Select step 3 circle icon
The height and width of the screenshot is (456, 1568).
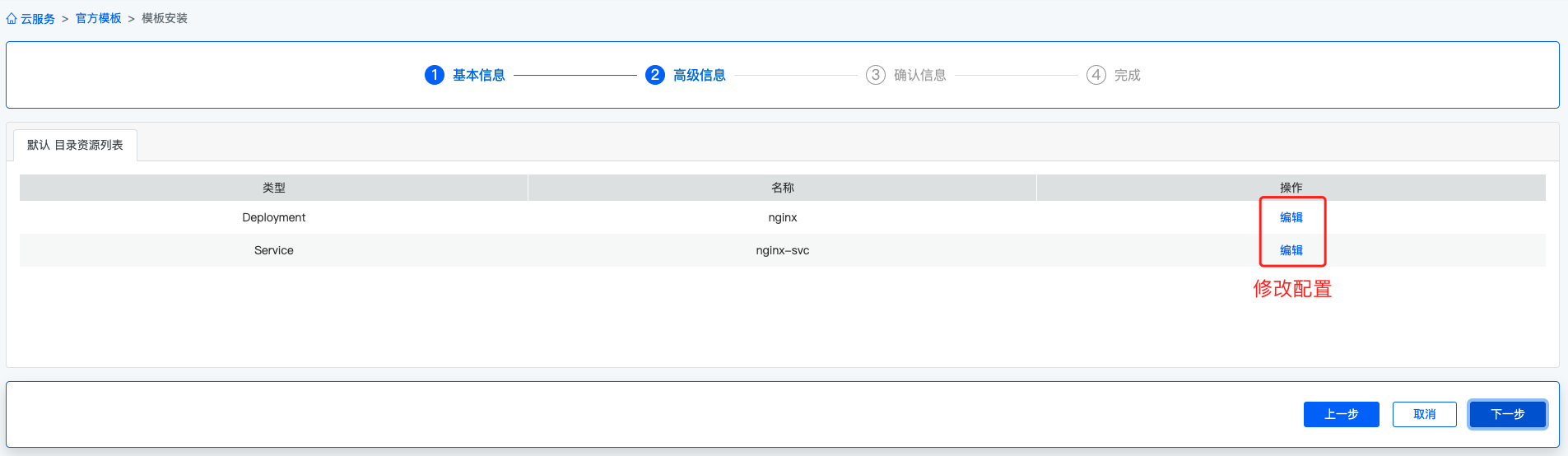pos(876,75)
